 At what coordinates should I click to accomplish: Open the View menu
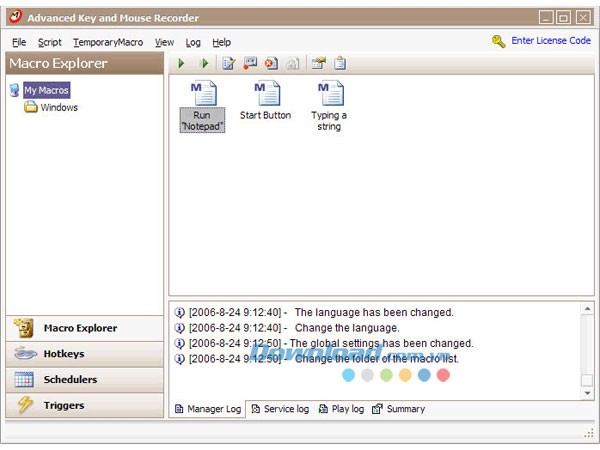coord(165,42)
